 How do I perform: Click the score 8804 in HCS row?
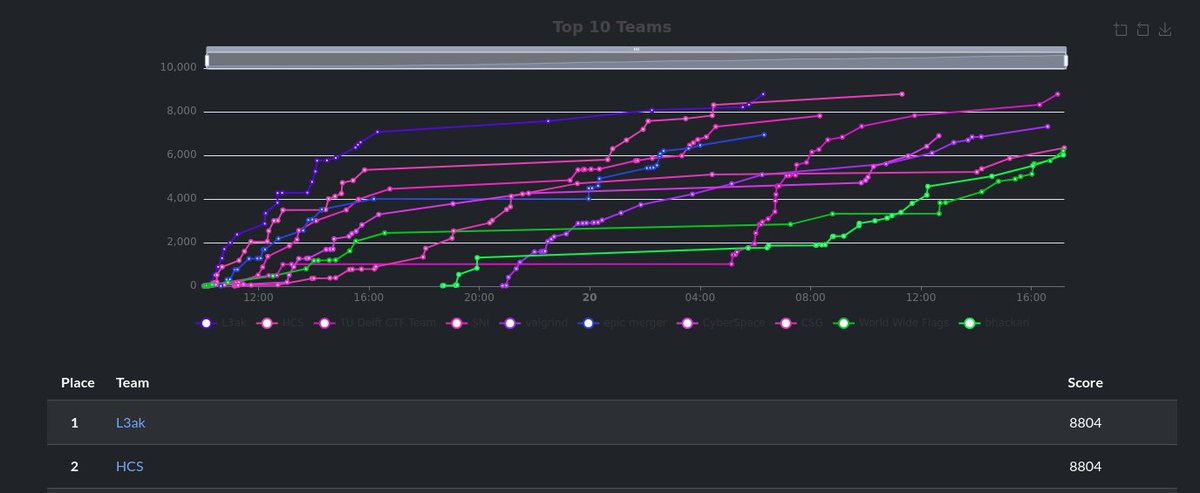[x=1085, y=467]
